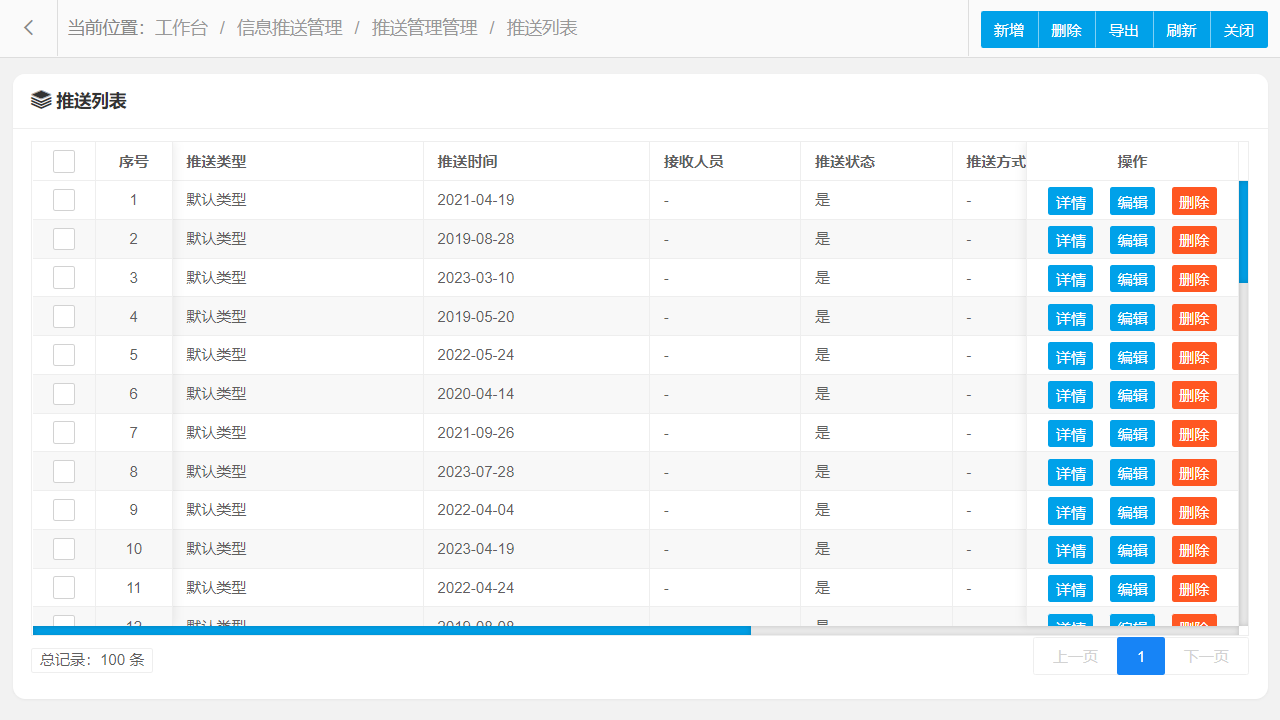Click the date 2022-04-24
1280x720 pixels.
click(476, 588)
